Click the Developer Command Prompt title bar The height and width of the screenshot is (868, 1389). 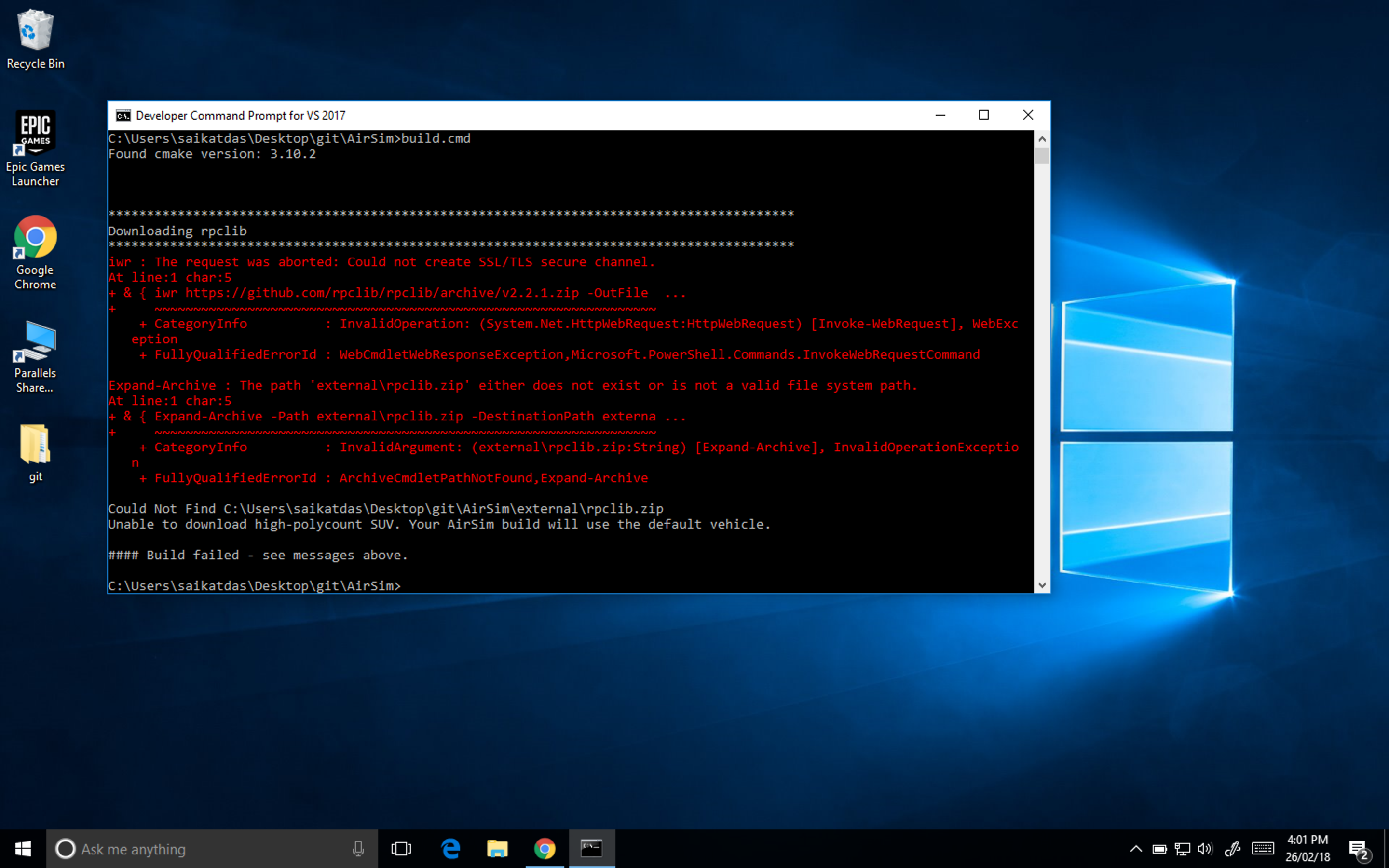pos(517,115)
